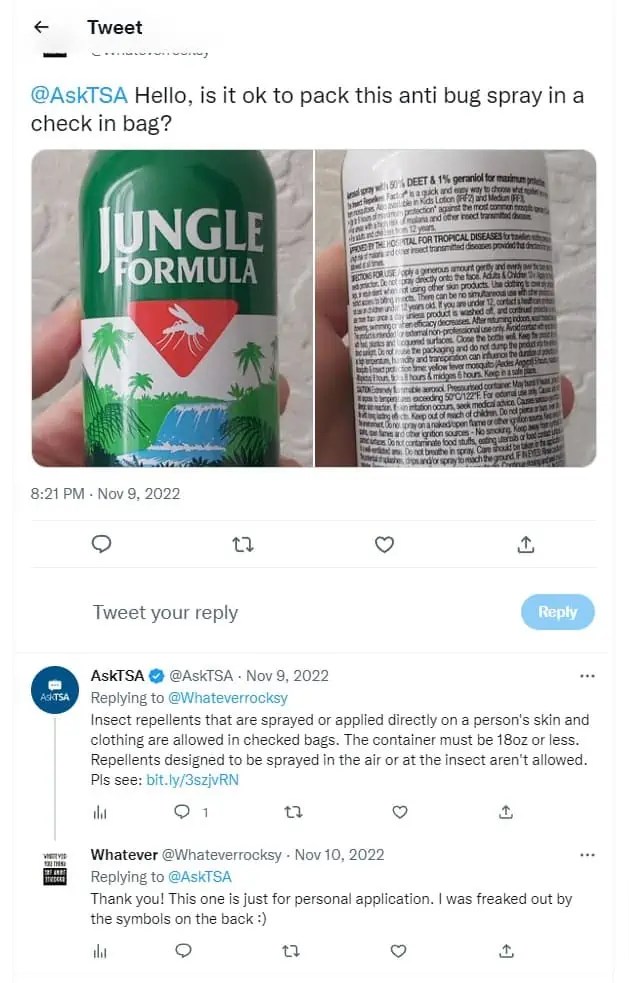Image resolution: width=629 pixels, height=983 pixels.
Task: Like Whatever's thank you reply
Action: [x=398, y=951]
